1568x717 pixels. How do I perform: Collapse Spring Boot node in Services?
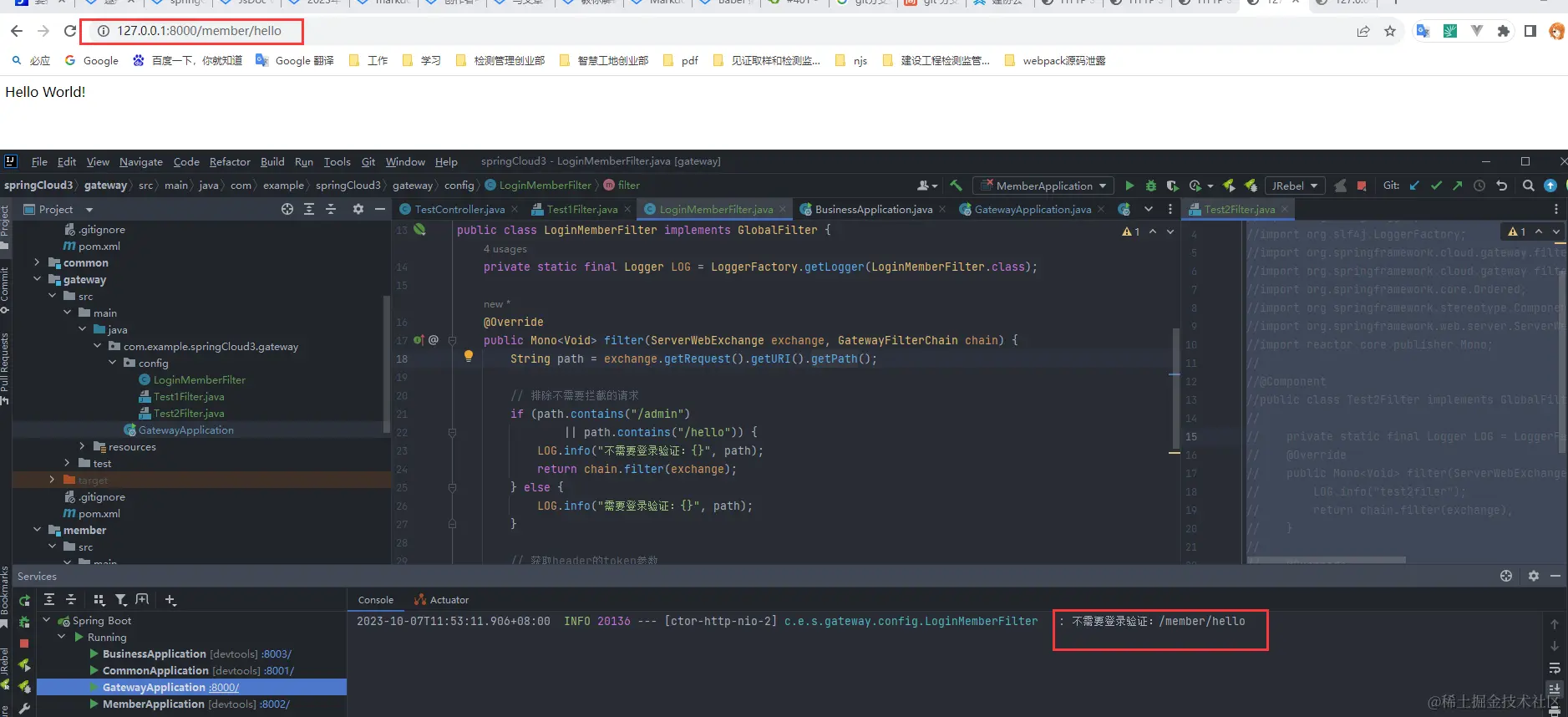47,620
